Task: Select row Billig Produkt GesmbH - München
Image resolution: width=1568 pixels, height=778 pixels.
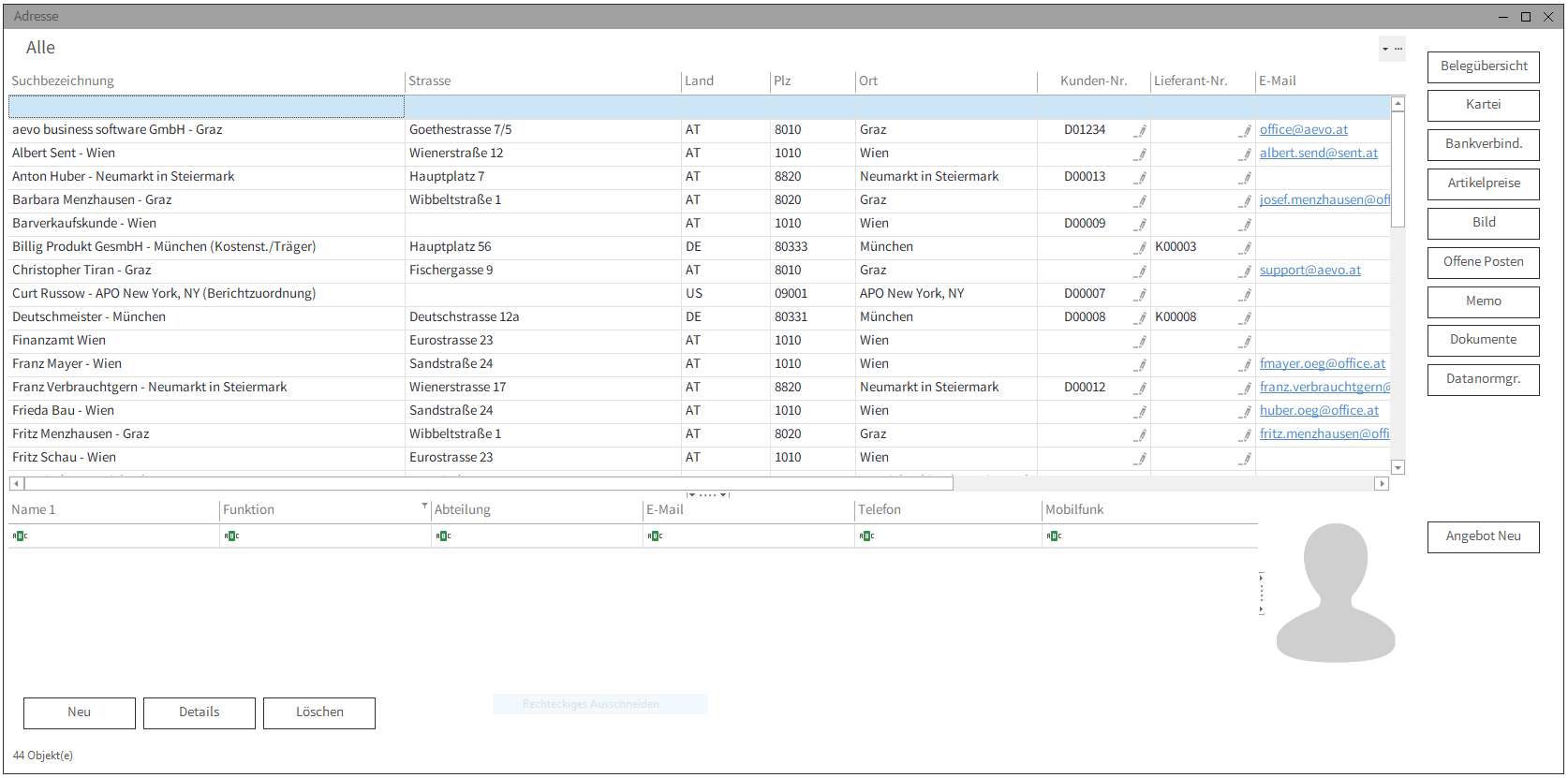Action: (x=699, y=247)
